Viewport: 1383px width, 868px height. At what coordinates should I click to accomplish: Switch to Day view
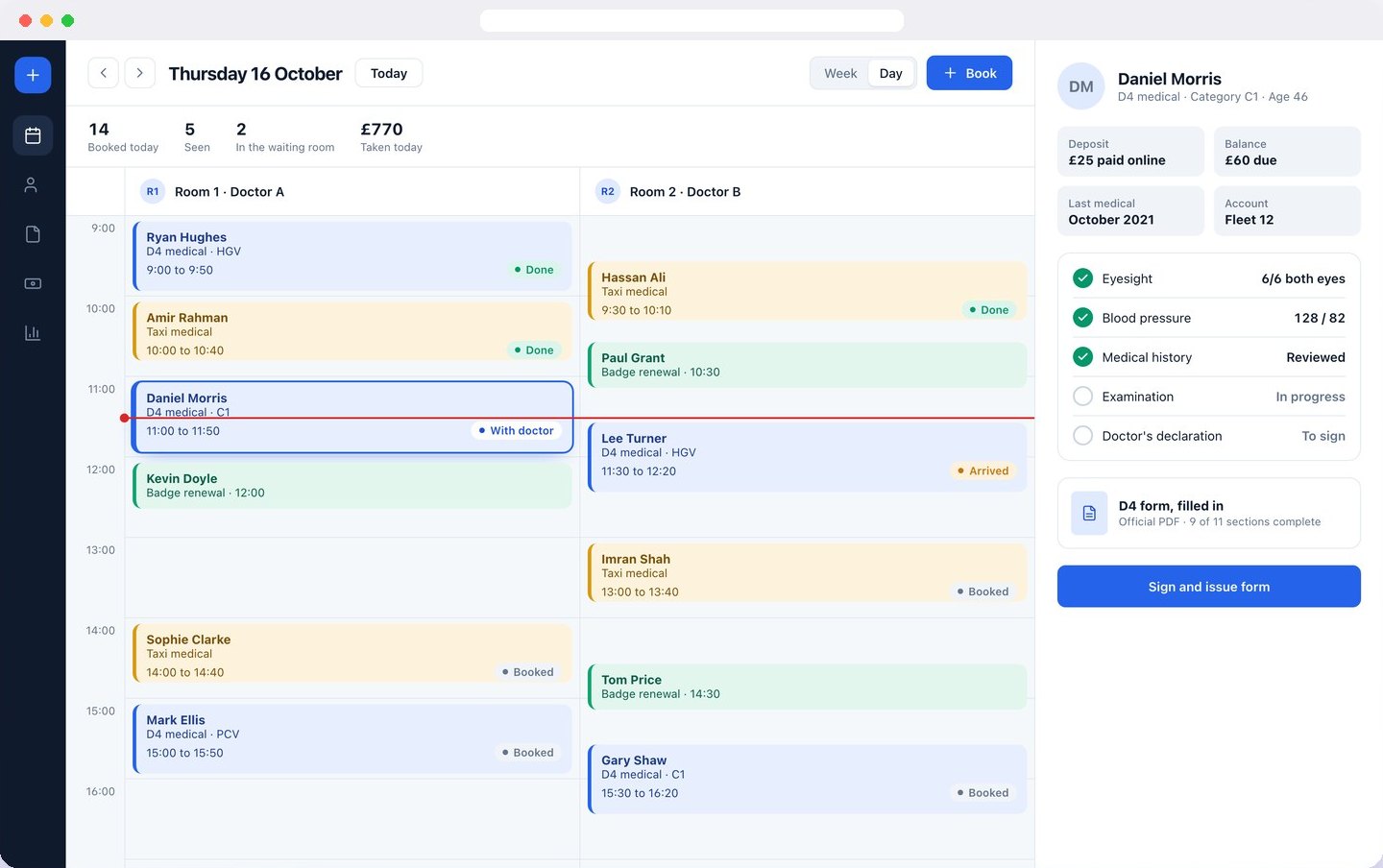click(891, 73)
